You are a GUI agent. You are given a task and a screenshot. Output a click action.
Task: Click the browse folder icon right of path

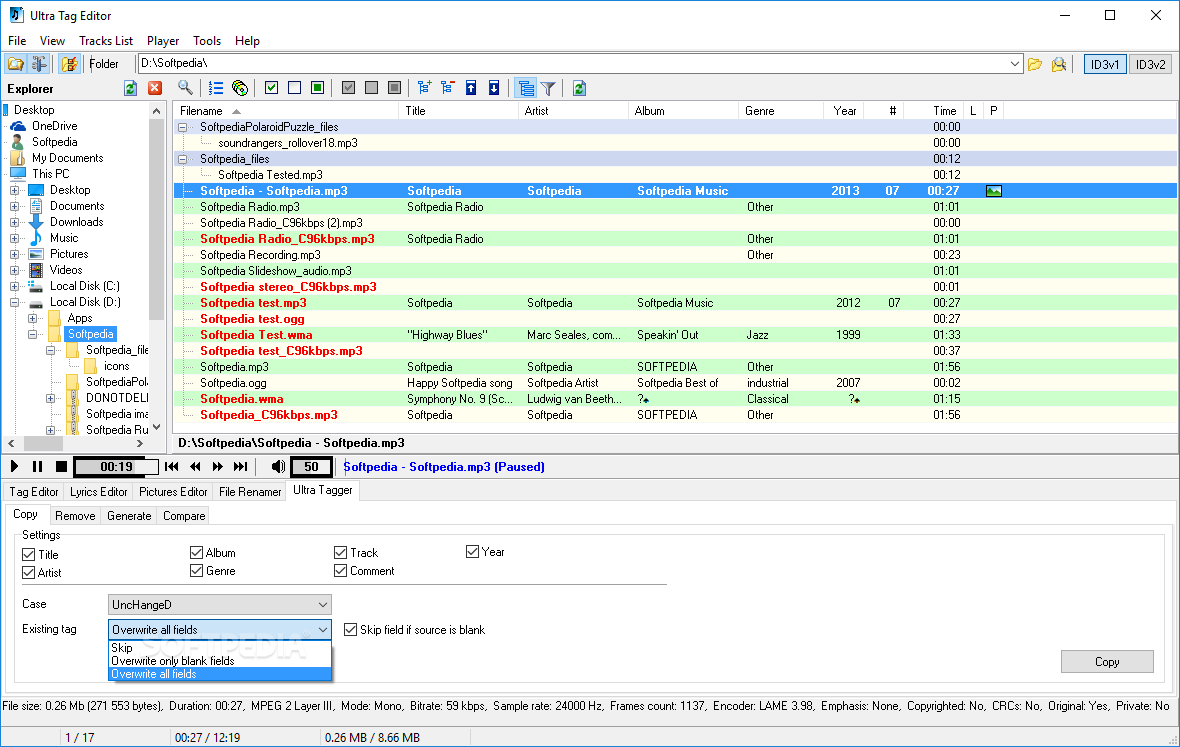pyautogui.click(x=1036, y=64)
